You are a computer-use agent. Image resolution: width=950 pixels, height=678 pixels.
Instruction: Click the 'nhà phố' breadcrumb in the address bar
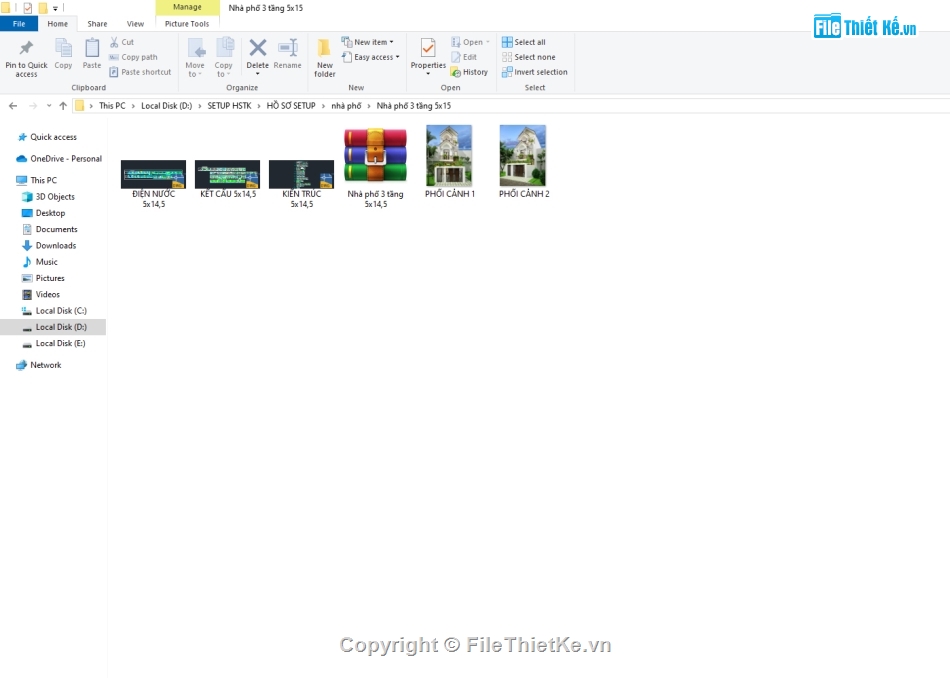tap(346, 106)
